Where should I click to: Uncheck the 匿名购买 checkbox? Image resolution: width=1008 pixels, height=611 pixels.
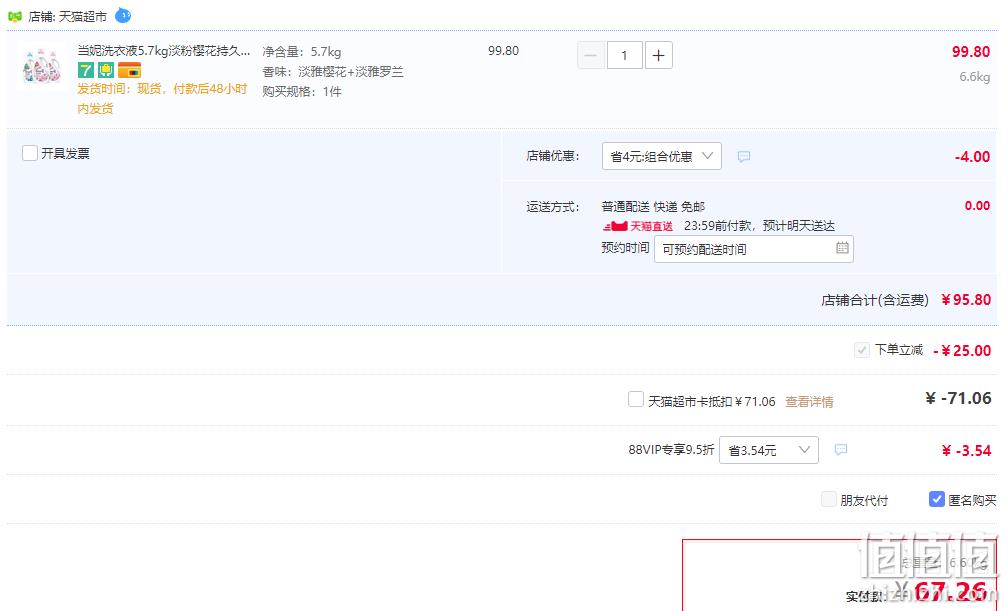tap(937, 499)
